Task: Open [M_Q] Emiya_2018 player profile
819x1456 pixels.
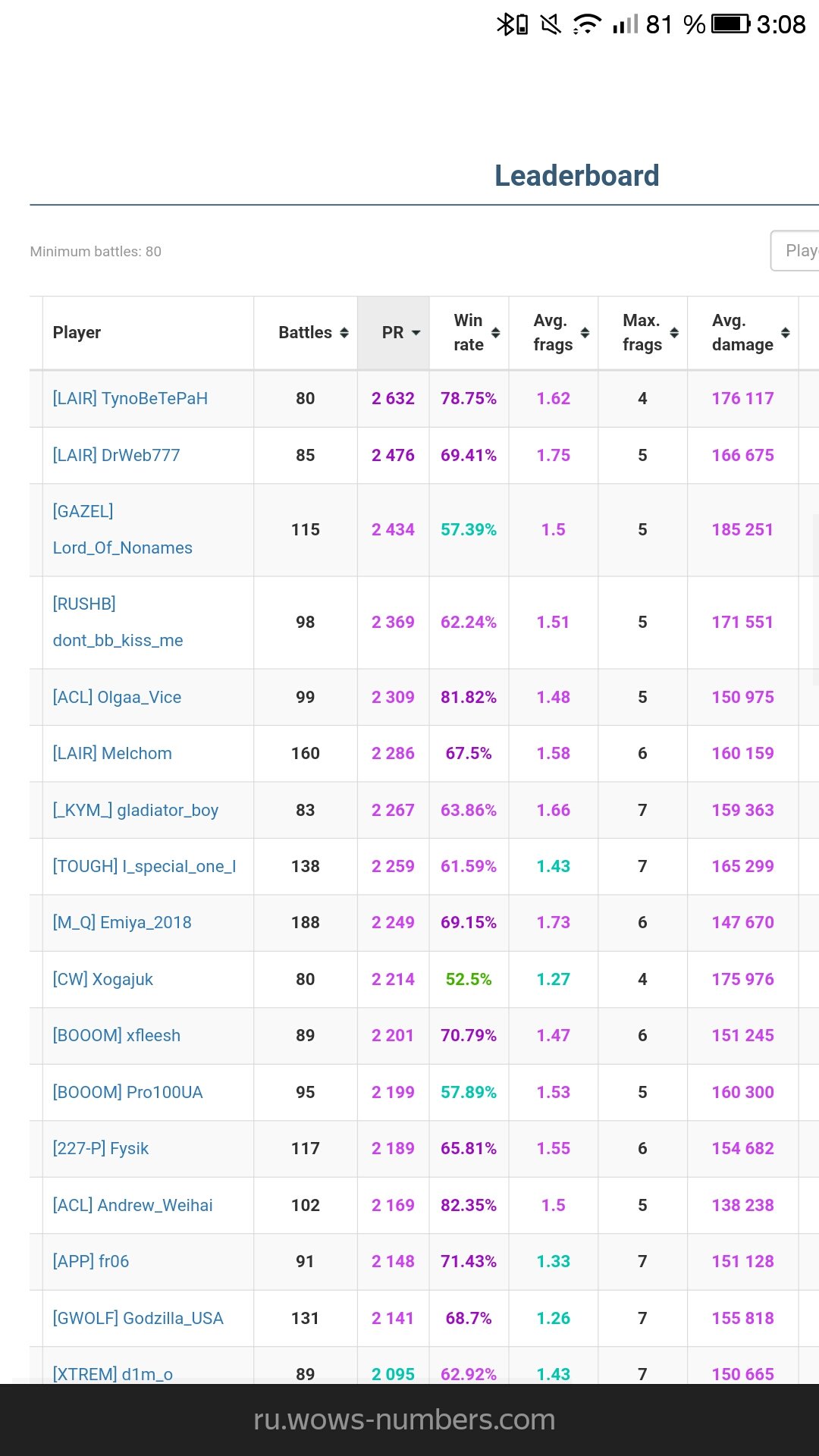Action: tap(122, 923)
